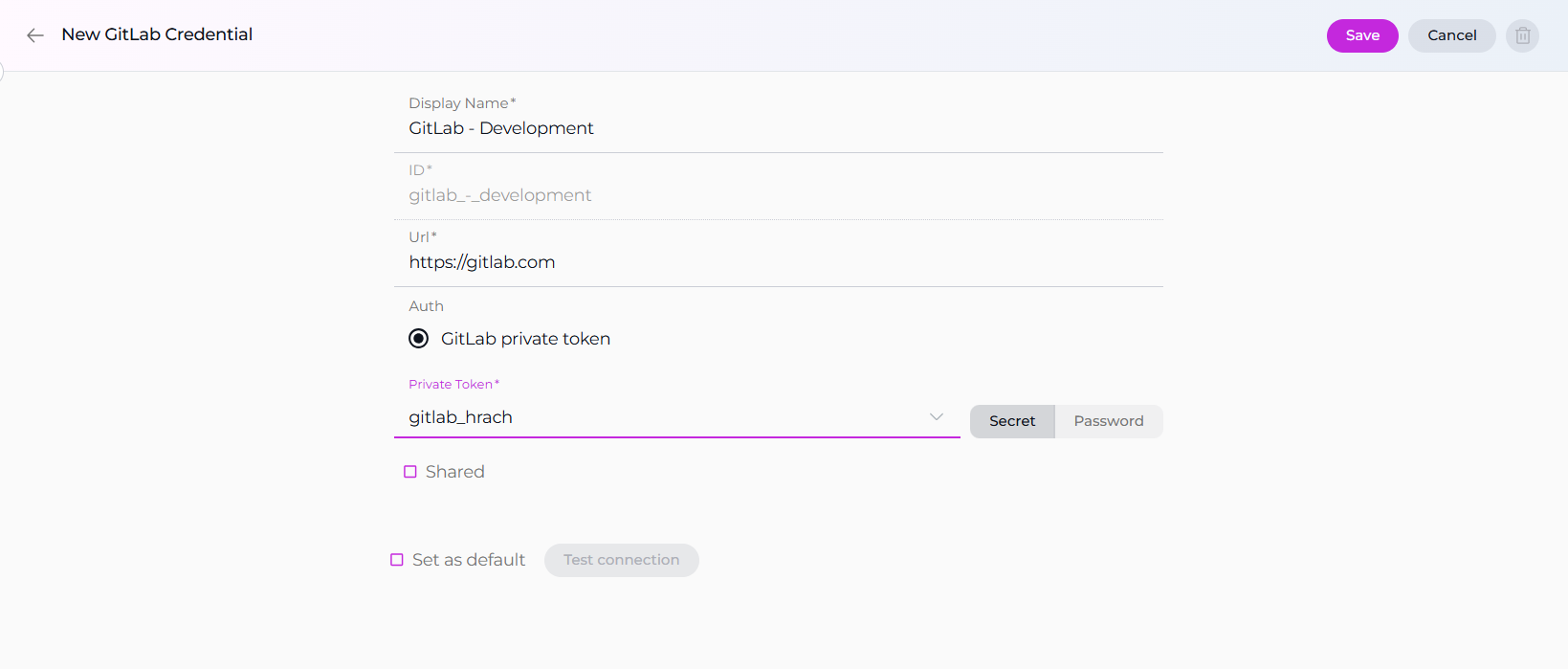Tick the Set as default checkbox
The width and height of the screenshot is (1568, 669).
point(397,560)
